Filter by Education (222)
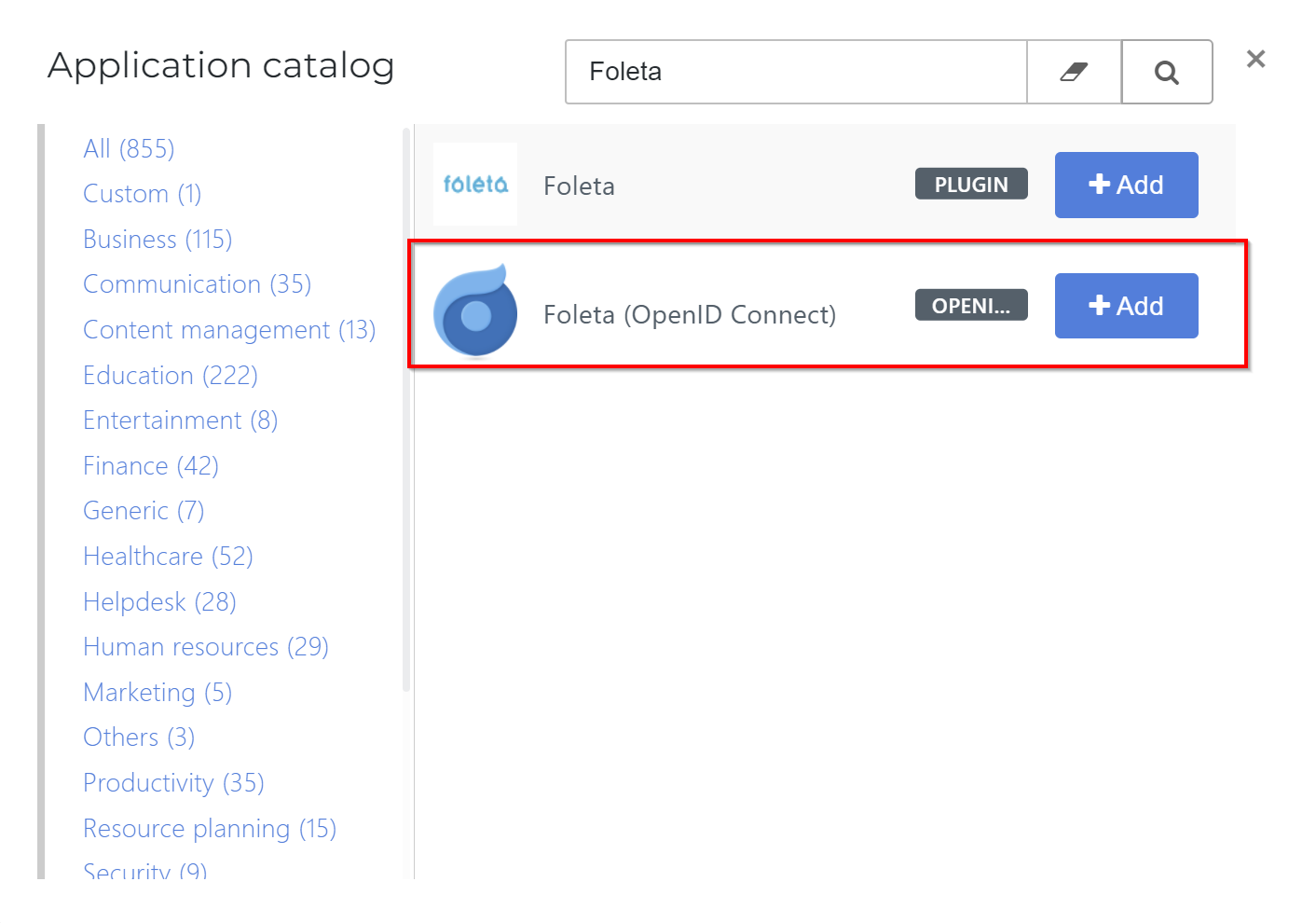 (x=171, y=376)
